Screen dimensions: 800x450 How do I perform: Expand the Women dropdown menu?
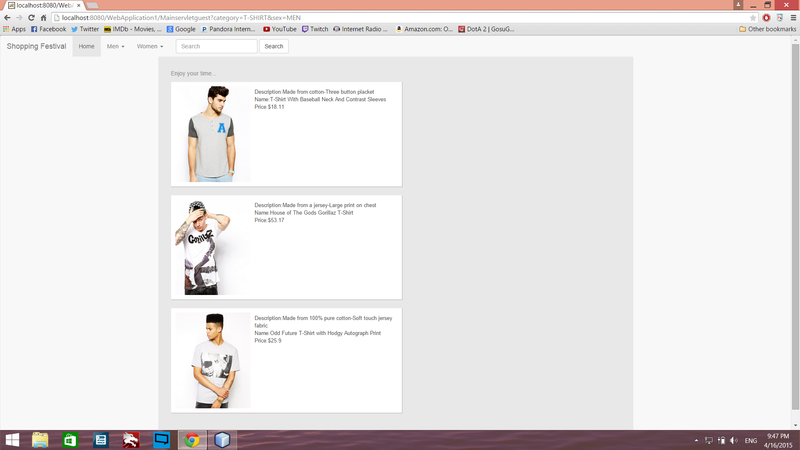[x=150, y=46]
